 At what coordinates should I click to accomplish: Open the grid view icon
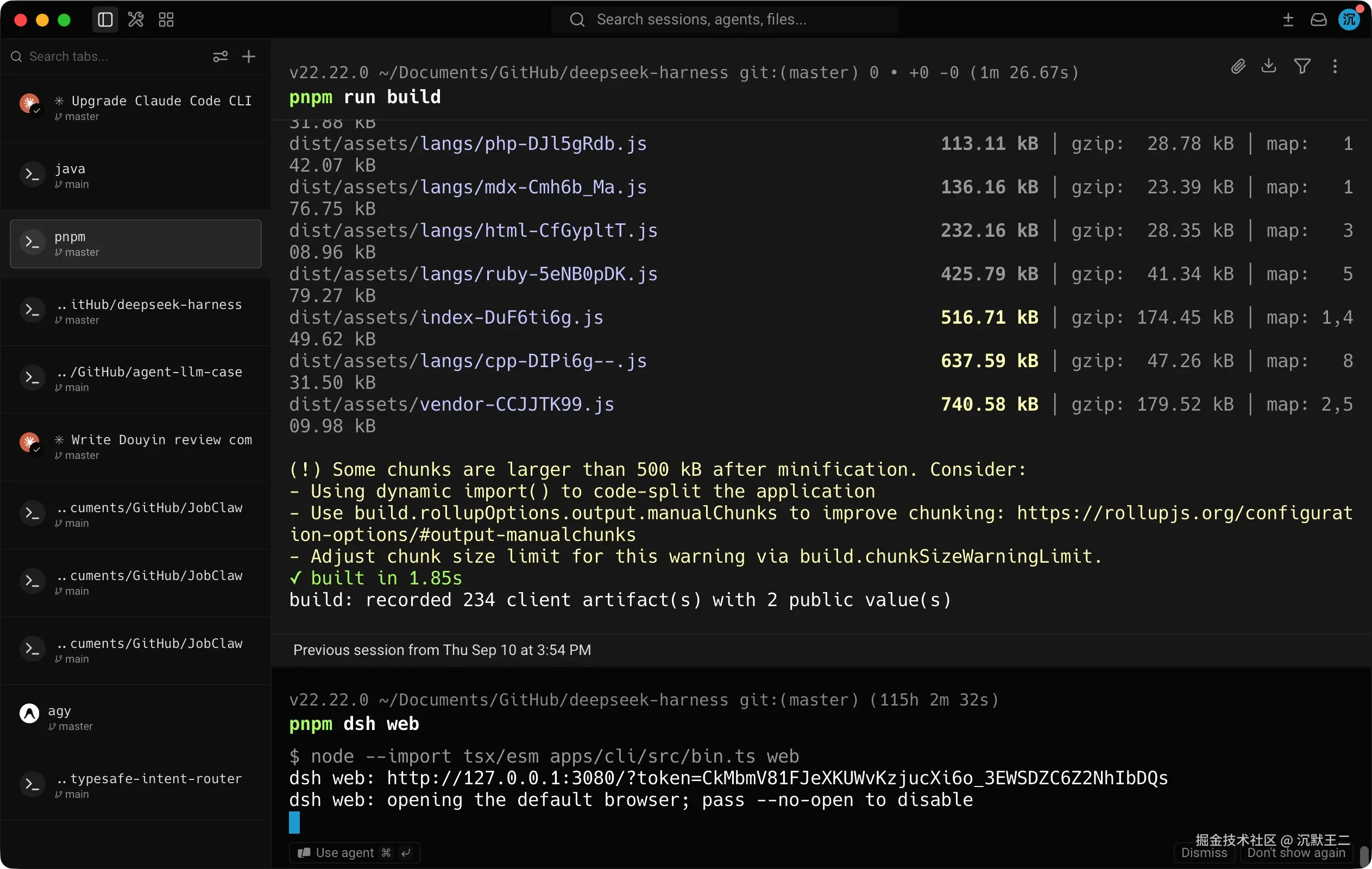point(166,20)
